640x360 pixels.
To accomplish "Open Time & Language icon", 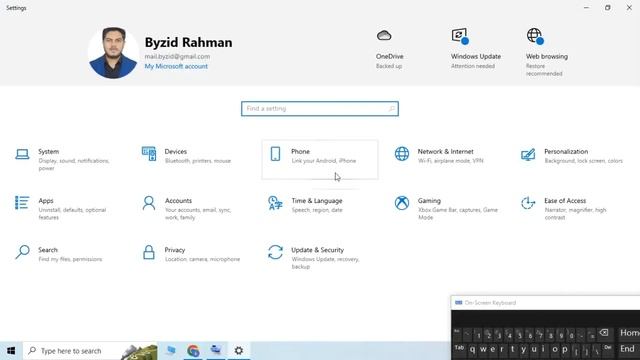I will (x=275, y=203).
